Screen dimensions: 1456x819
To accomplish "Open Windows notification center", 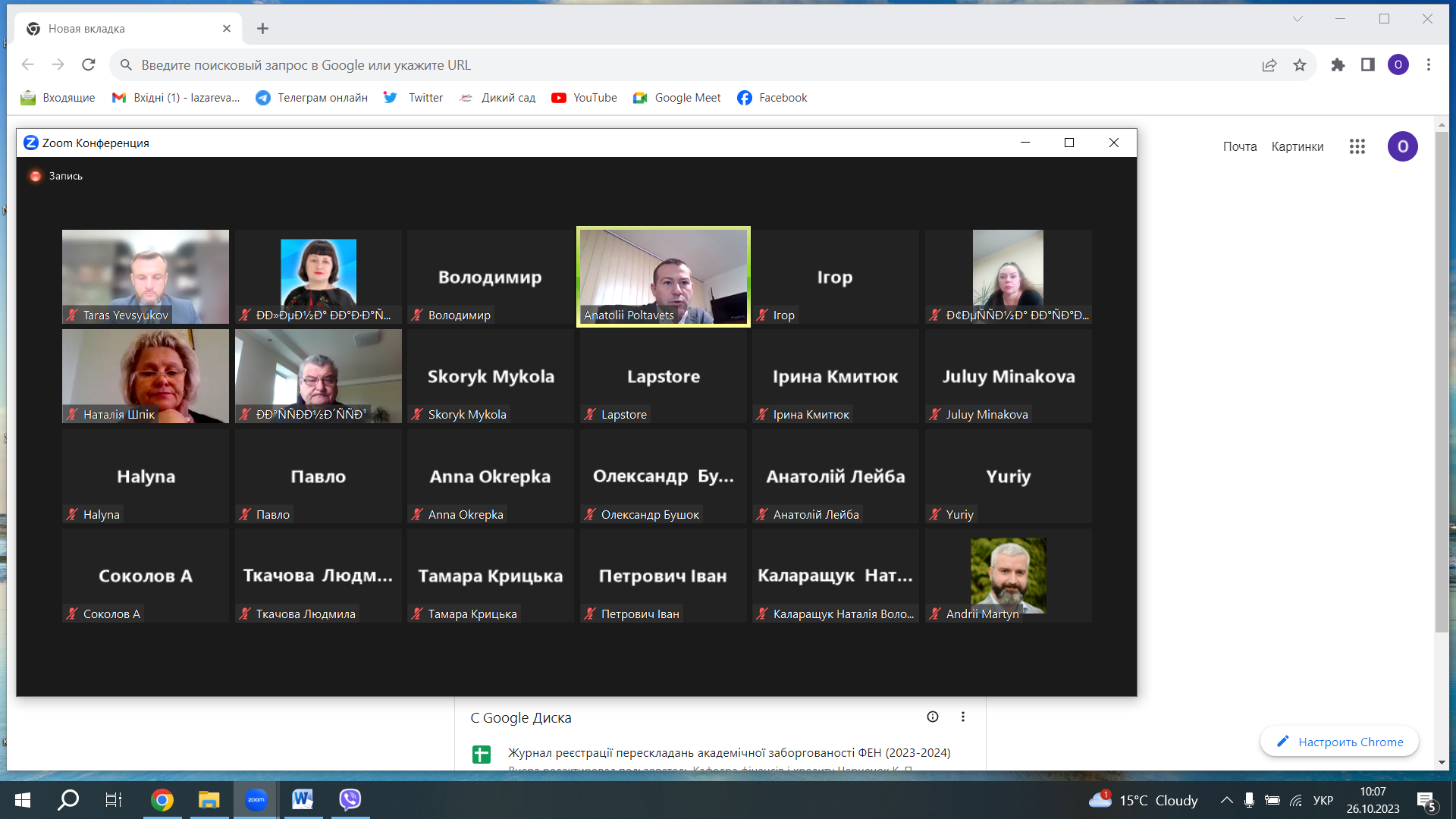I will (1426, 801).
